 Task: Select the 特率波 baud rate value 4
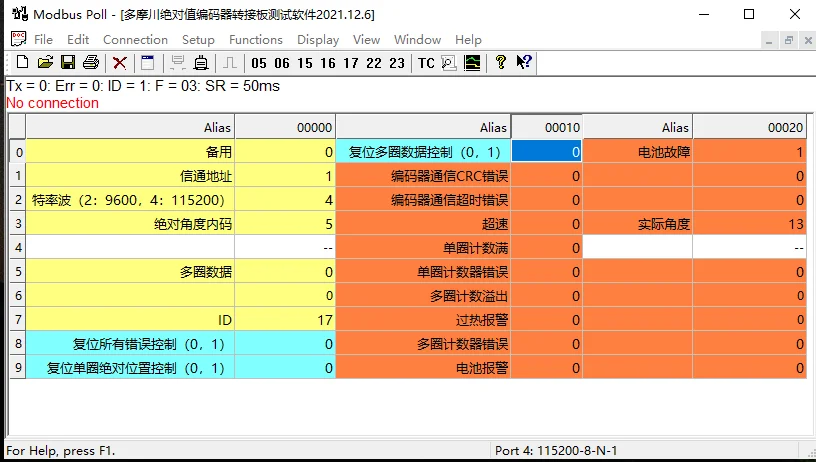coord(285,200)
